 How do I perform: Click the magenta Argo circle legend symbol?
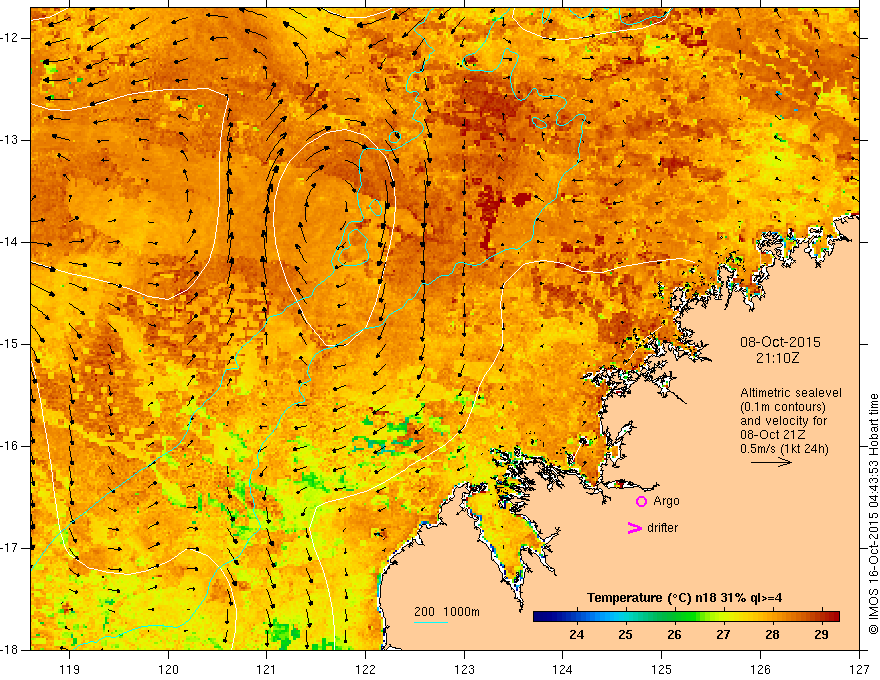coord(641,502)
